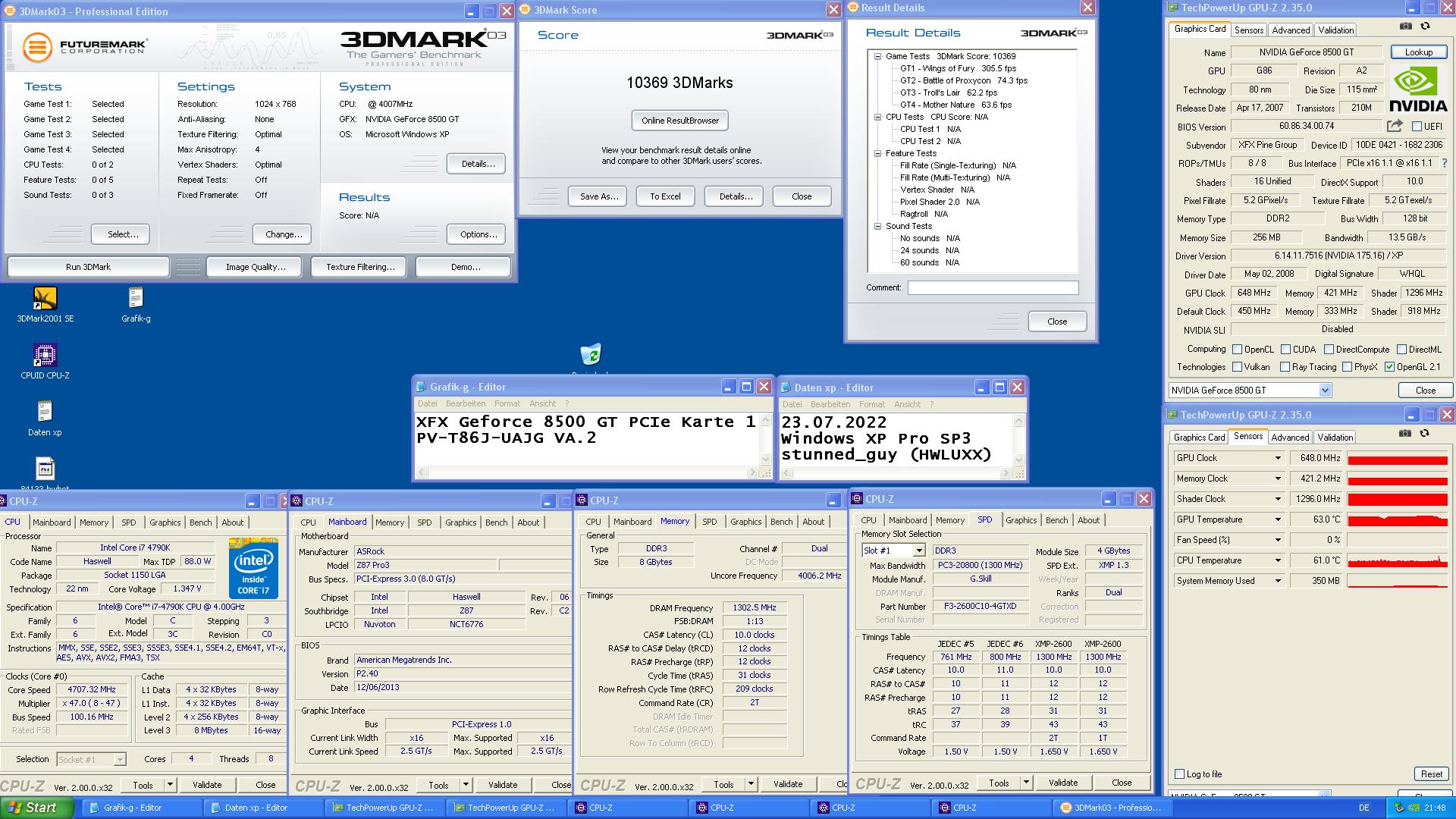
Task: Click Intel Core i7 logo in CPU-Z
Action: [253, 568]
